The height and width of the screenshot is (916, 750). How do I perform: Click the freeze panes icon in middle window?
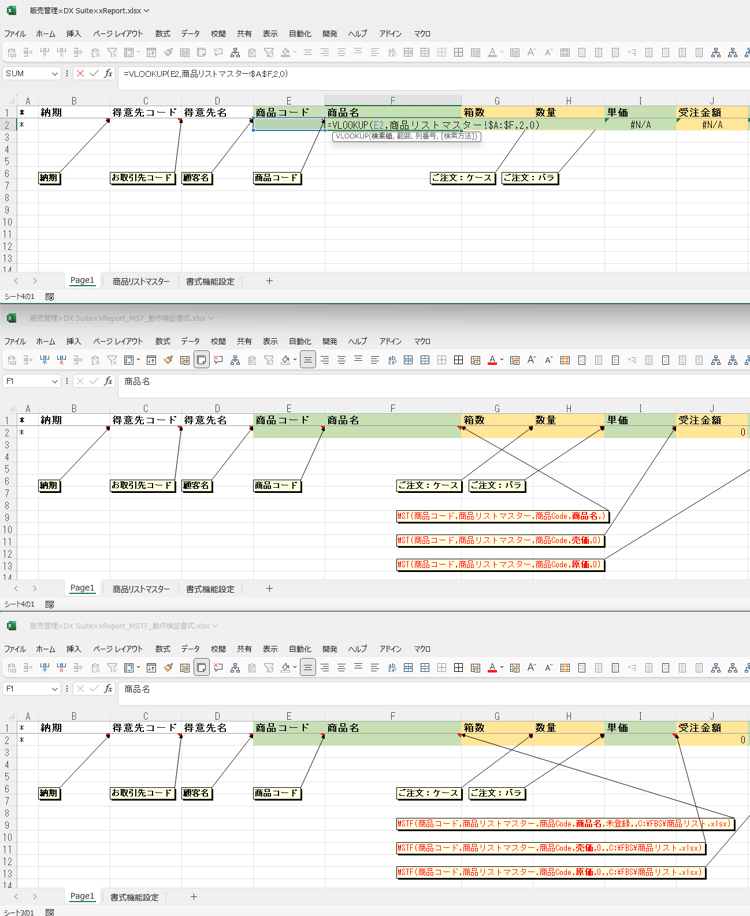[x=129, y=360]
